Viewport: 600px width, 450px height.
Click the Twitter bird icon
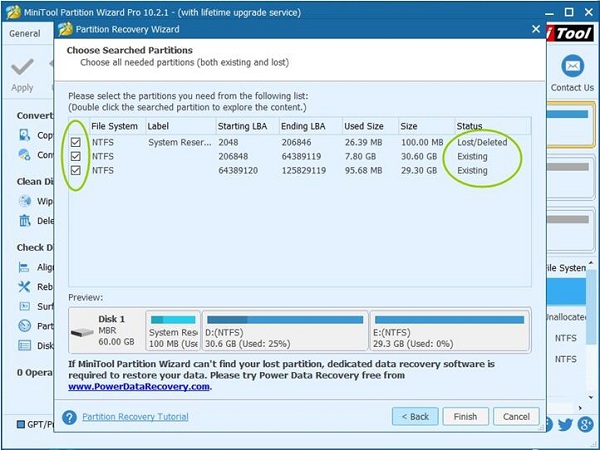pos(565,424)
